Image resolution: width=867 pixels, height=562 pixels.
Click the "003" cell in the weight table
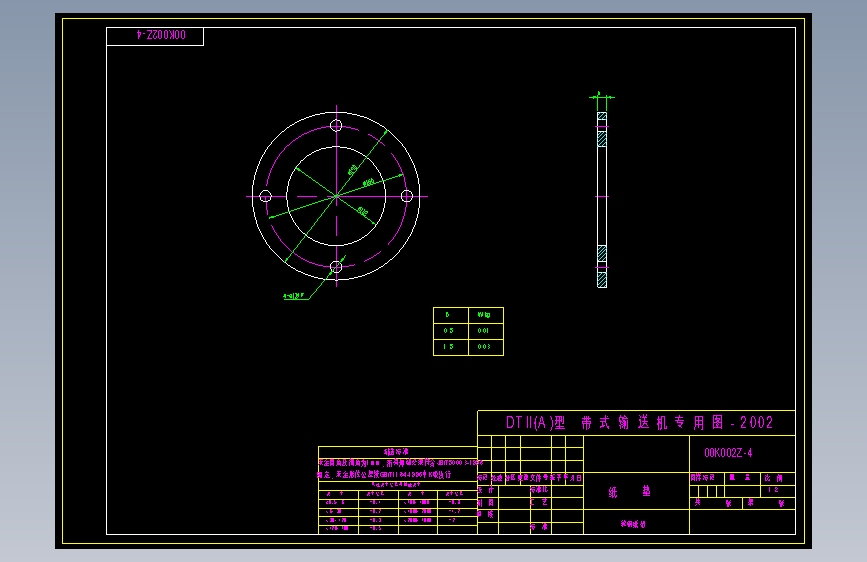pyautogui.click(x=484, y=347)
